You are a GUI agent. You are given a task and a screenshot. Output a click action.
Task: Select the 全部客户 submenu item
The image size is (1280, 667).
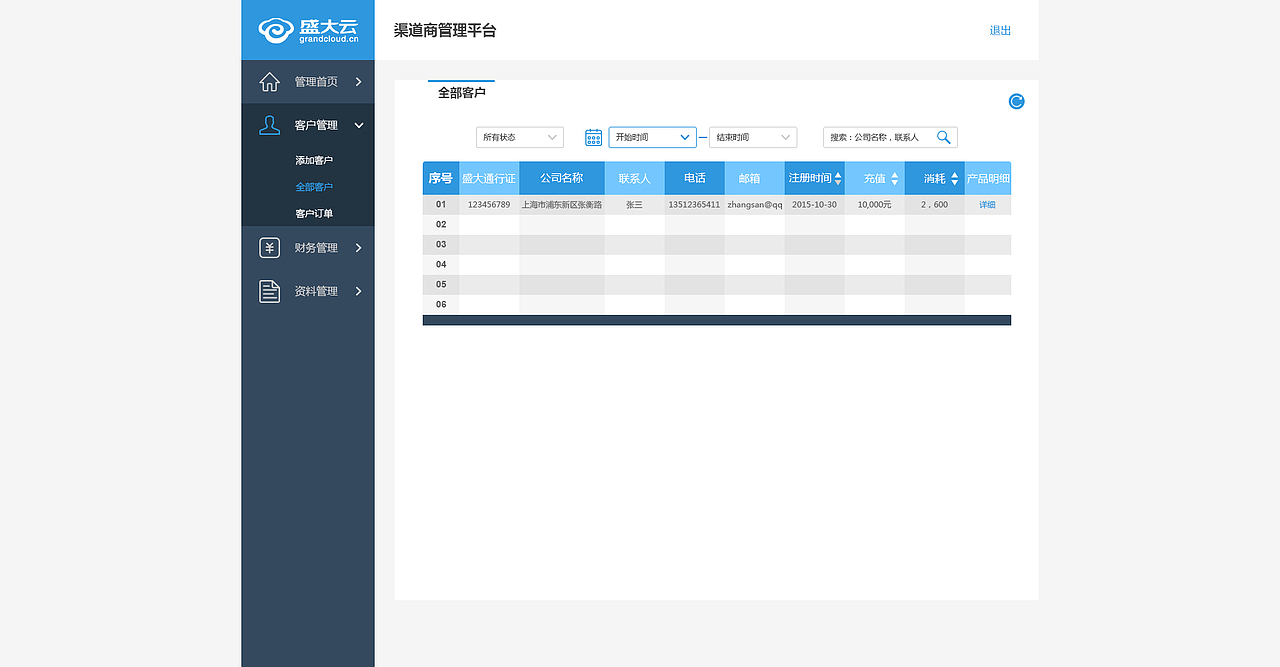point(314,187)
